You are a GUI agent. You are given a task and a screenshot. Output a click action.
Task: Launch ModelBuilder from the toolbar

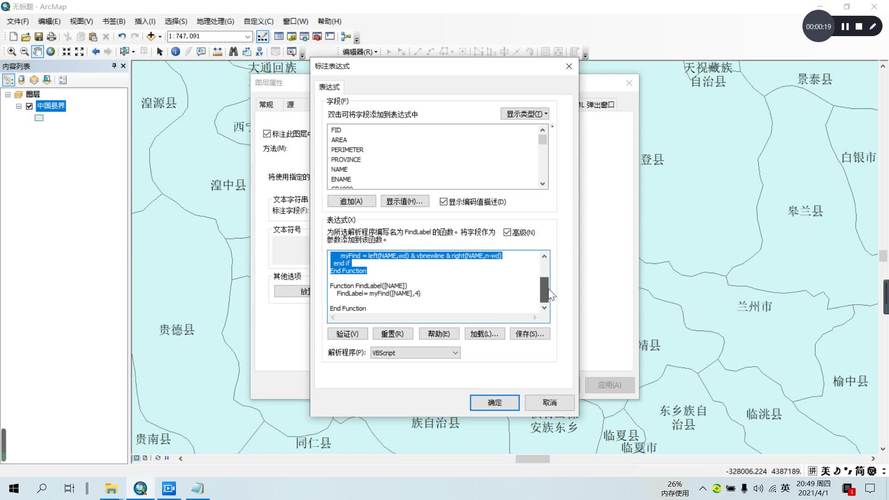coord(345,37)
